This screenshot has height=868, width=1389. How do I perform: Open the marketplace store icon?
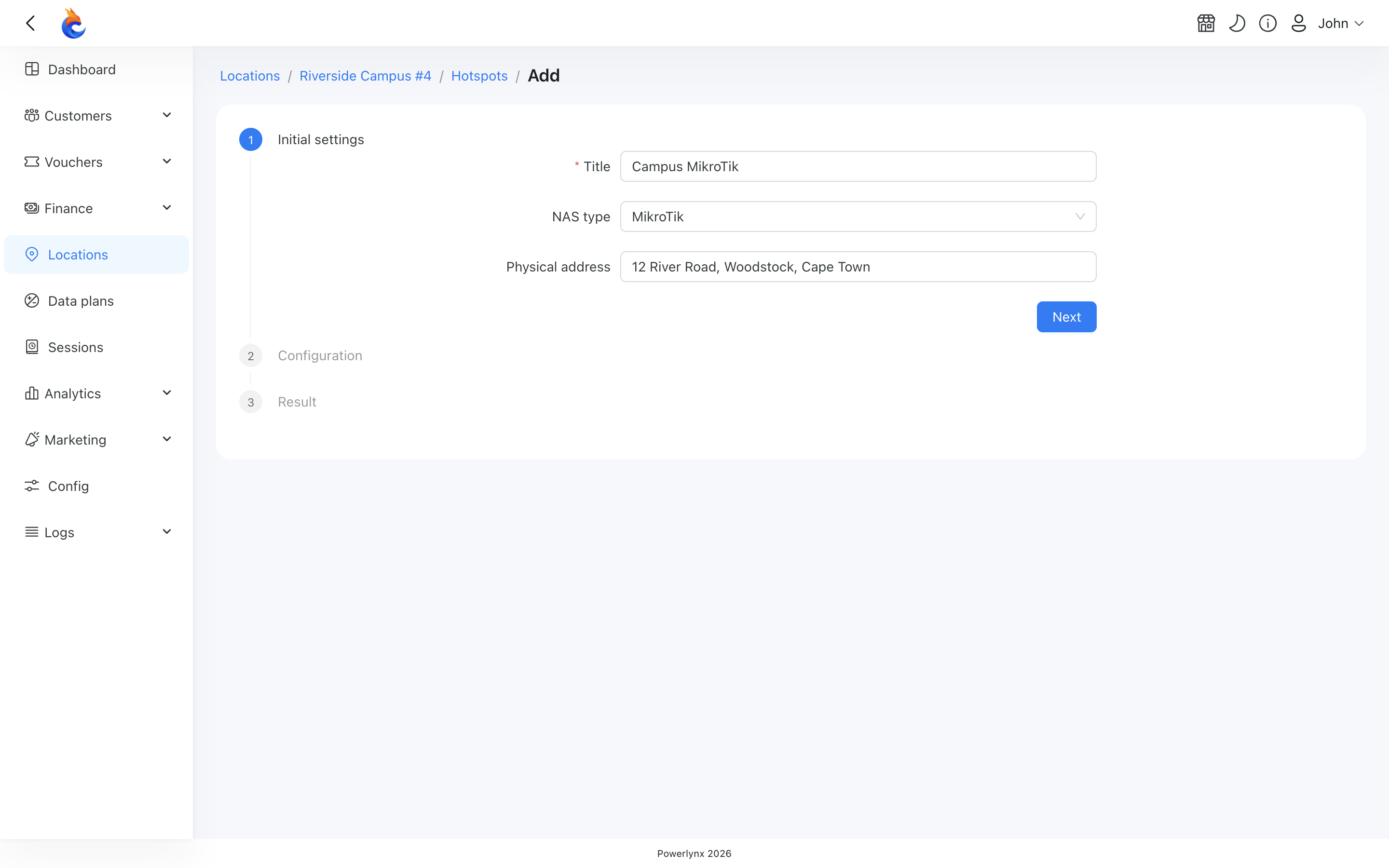point(1206,23)
